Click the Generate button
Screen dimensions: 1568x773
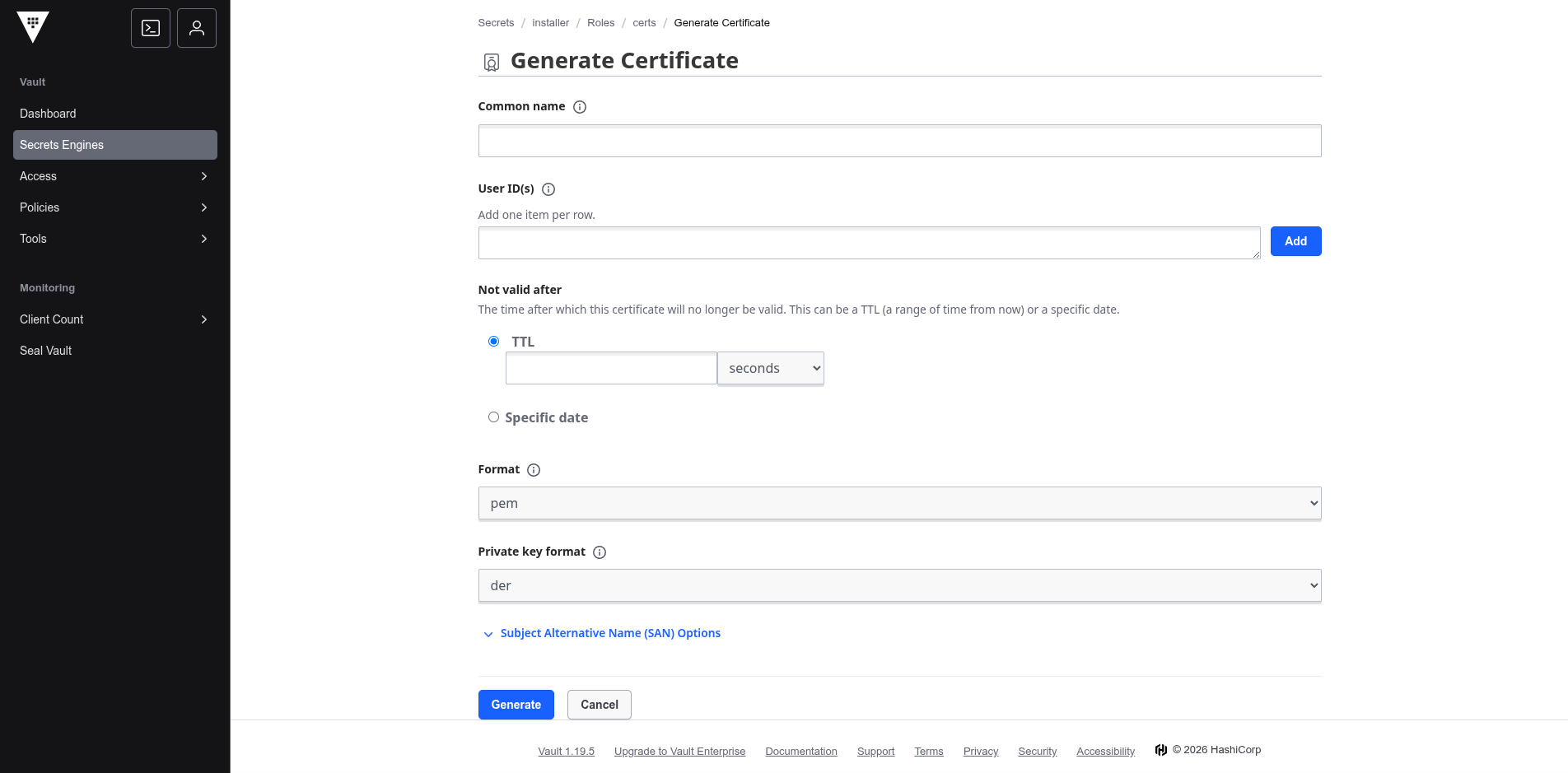coord(516,705)
